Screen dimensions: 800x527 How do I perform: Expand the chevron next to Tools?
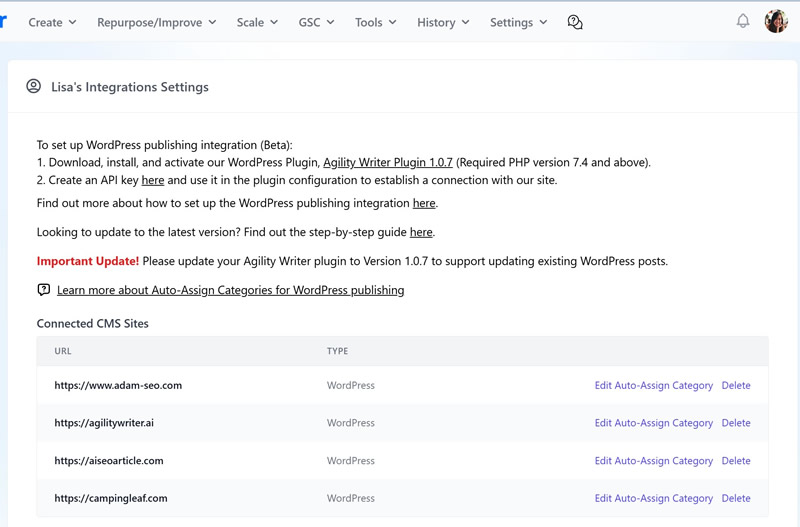392,22
